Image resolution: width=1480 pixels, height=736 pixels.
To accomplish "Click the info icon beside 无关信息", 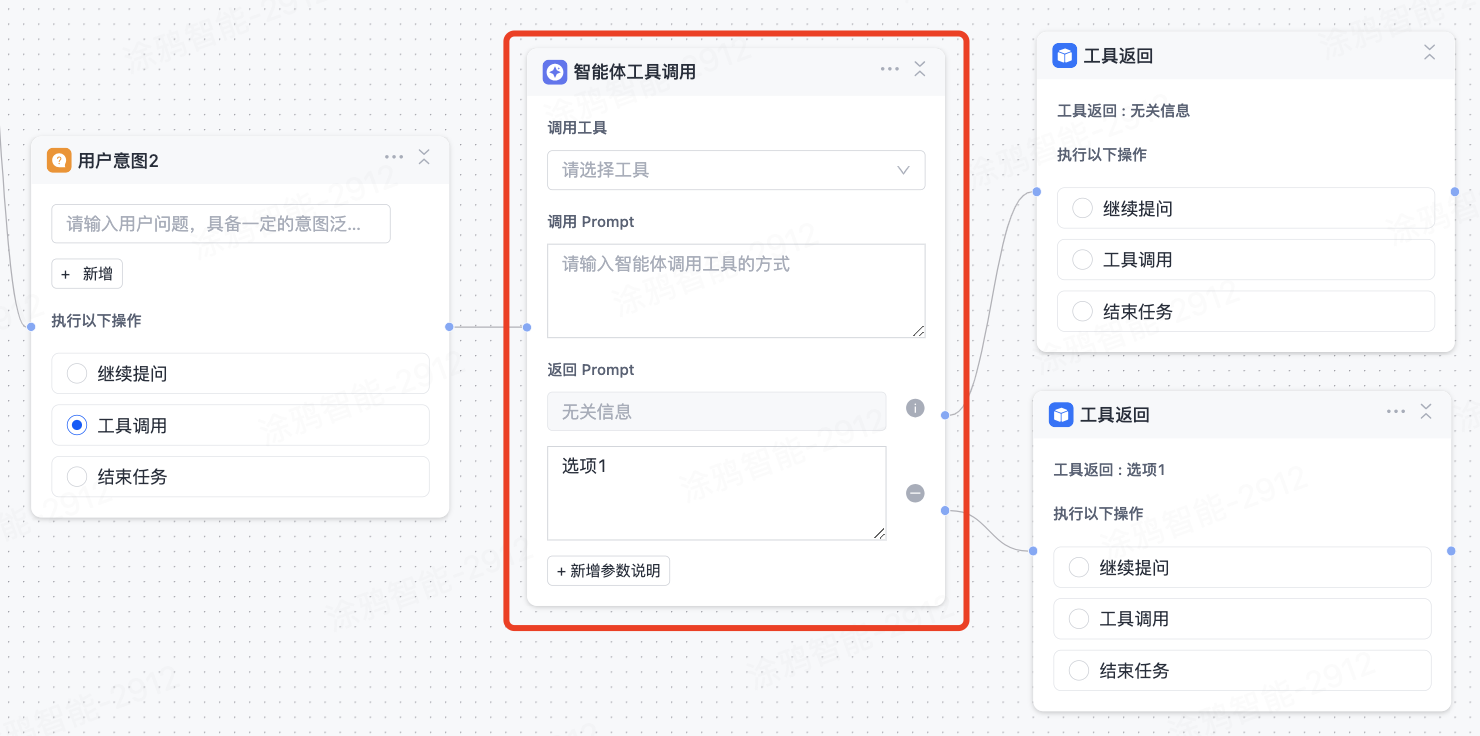I will (915, 408).
